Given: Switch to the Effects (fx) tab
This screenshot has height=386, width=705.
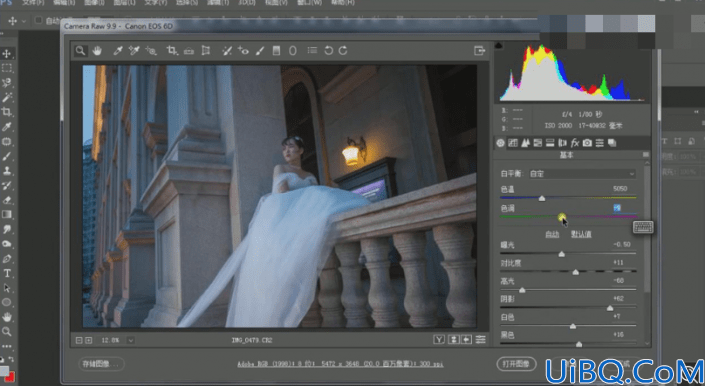Looking at the screenshot, I should coord(575,143).
